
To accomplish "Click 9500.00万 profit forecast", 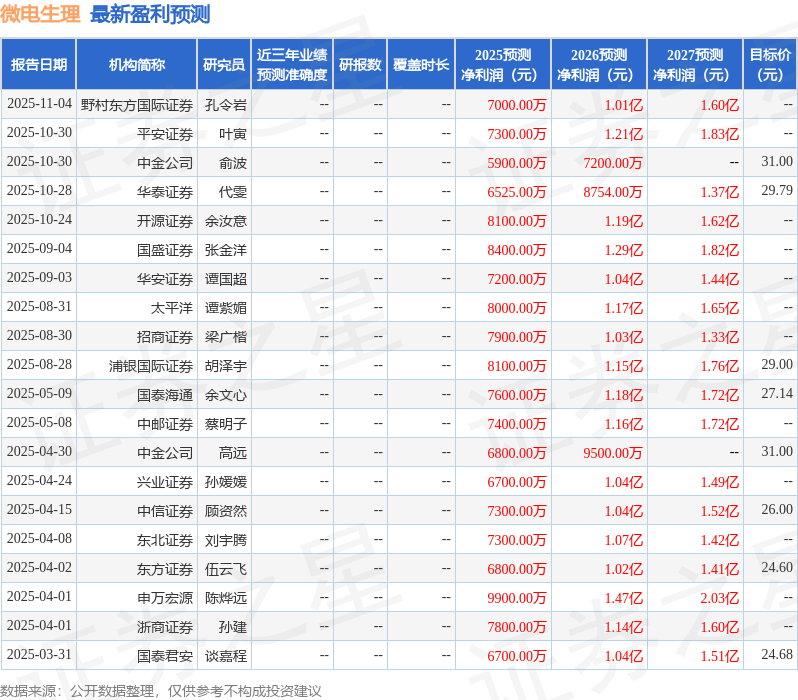I will click(612, 454).
